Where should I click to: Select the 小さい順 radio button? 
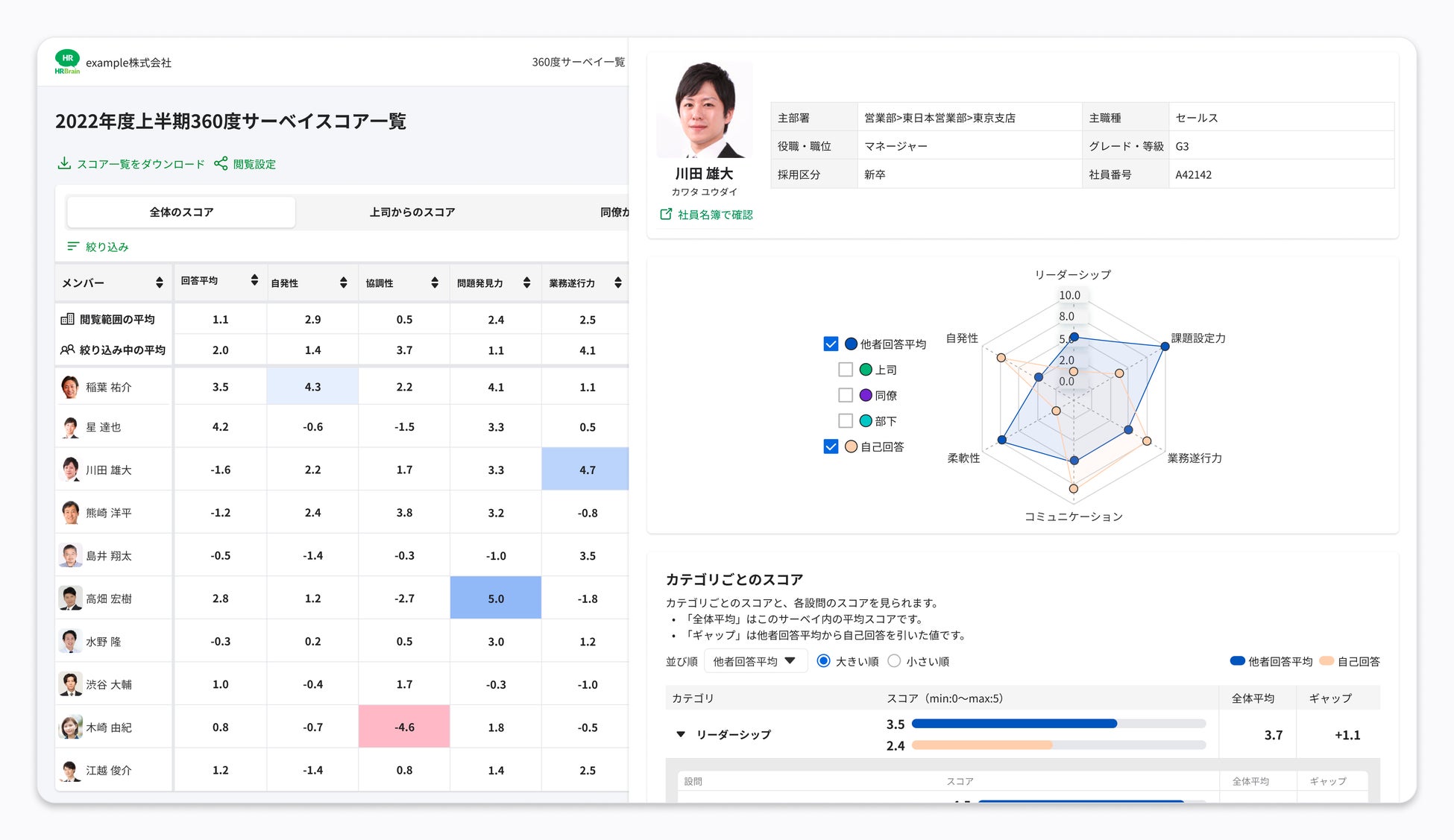[x=895, y=661]
